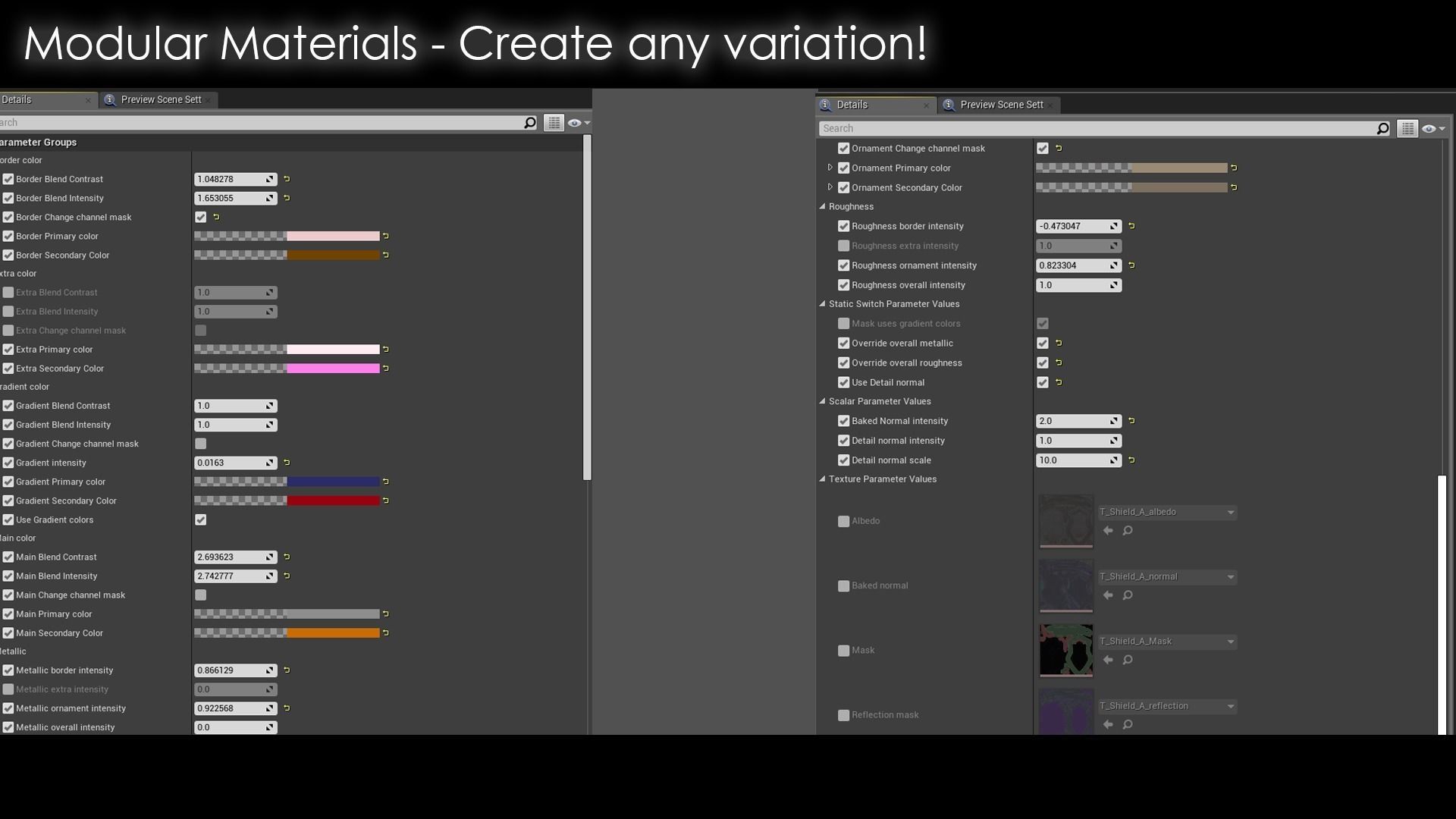
Task: Browse to T_Shield_A_normal in content browser
Action: (1128, 595)
